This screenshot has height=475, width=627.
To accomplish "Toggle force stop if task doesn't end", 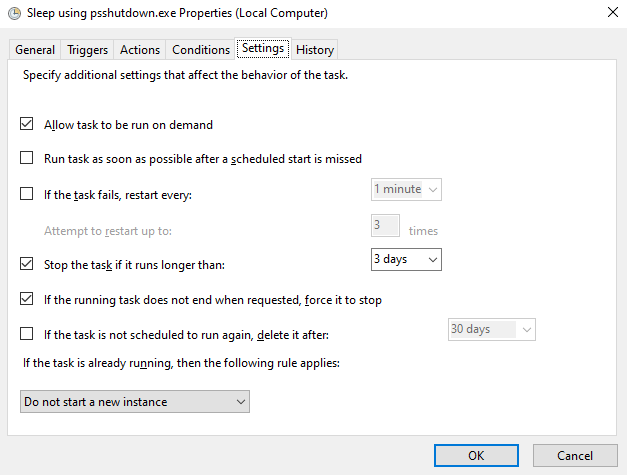I will click(27, 299).
